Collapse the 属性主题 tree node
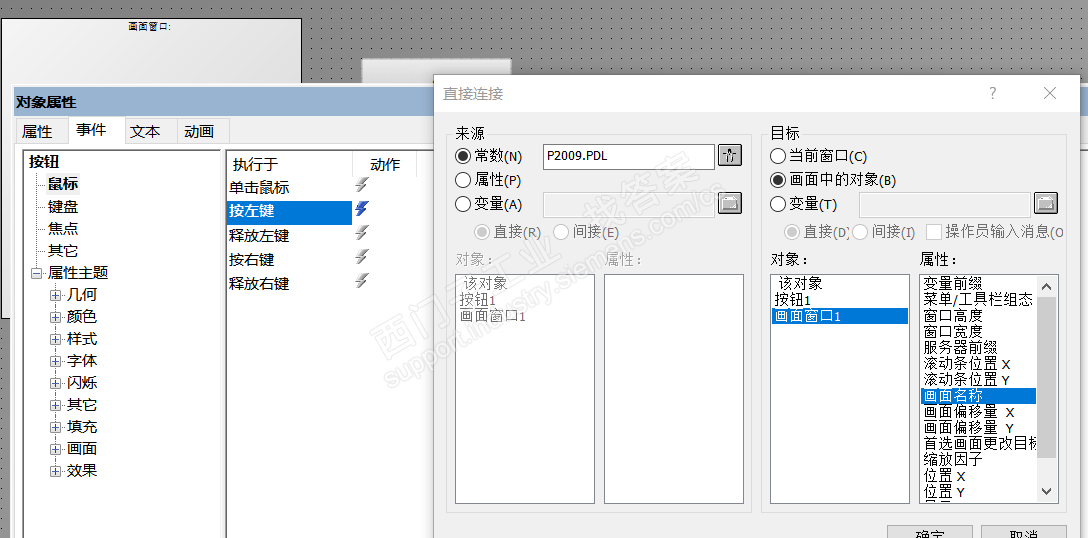1088x538 pixels. coord(36,274)
